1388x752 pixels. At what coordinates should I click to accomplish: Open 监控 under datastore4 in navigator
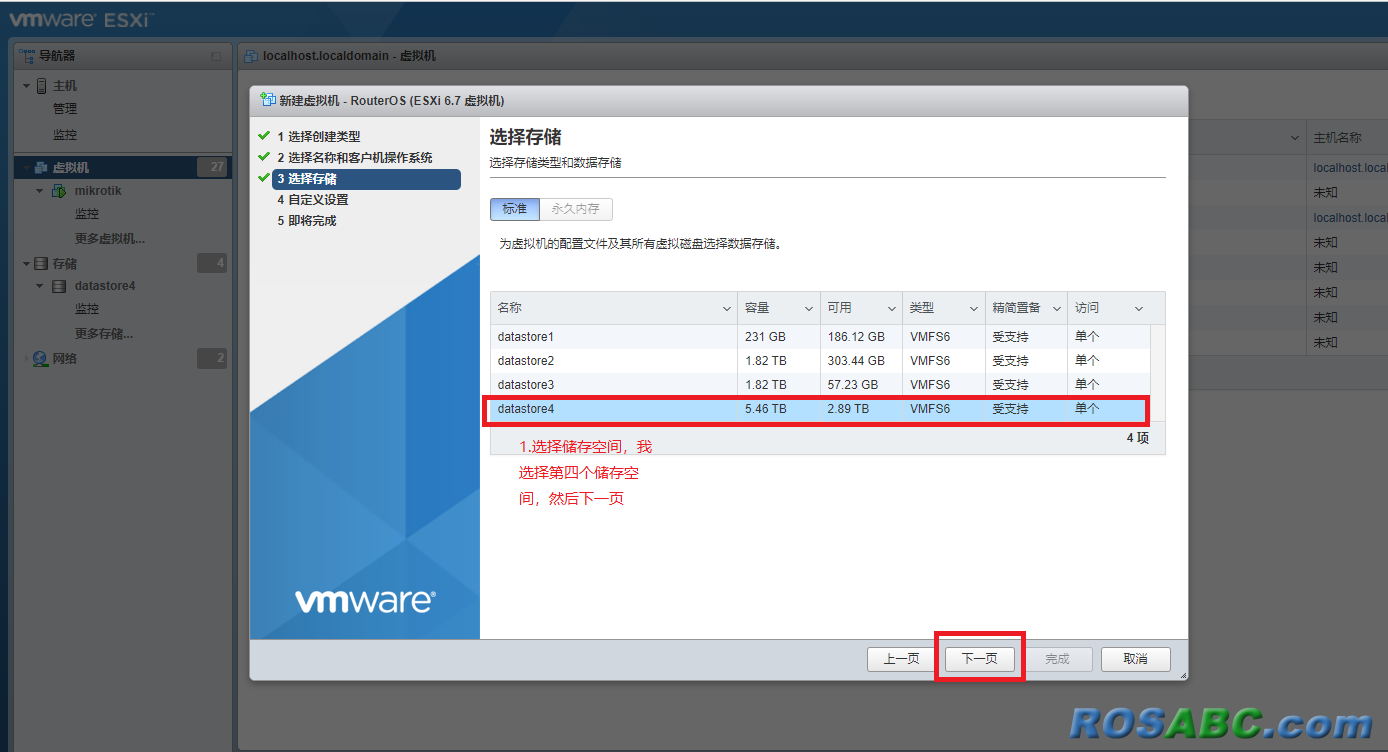[x=87, y=309]
